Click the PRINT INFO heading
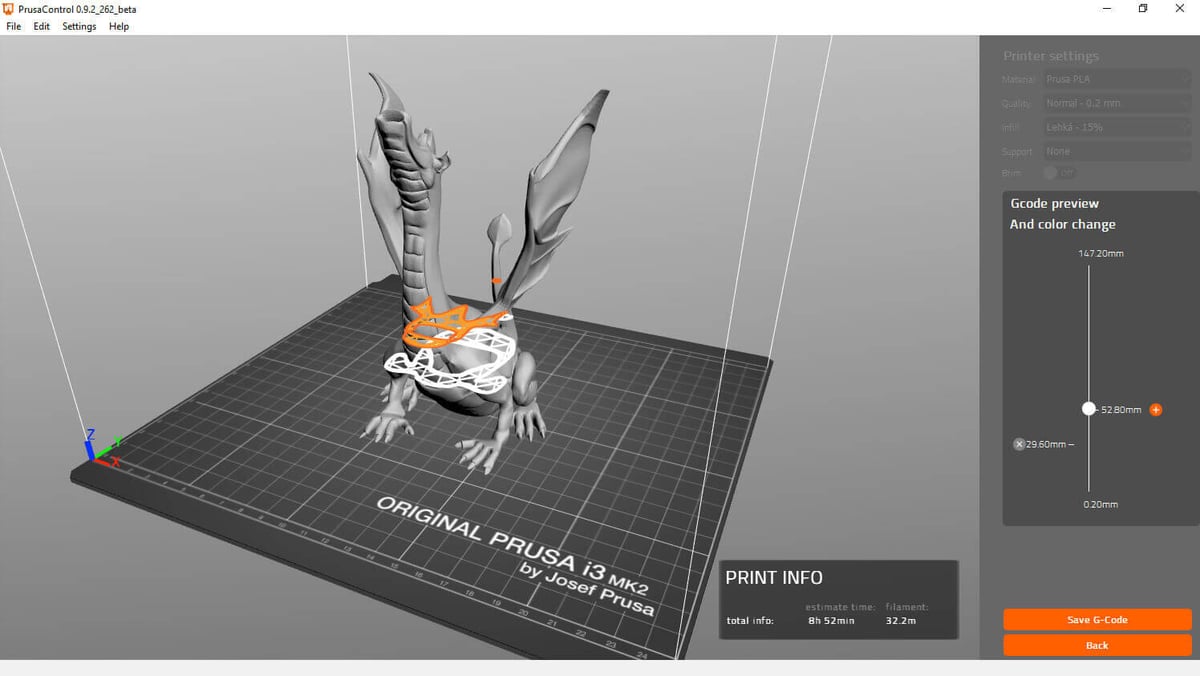Screen dimensions: 1200x676 point(774,577)
